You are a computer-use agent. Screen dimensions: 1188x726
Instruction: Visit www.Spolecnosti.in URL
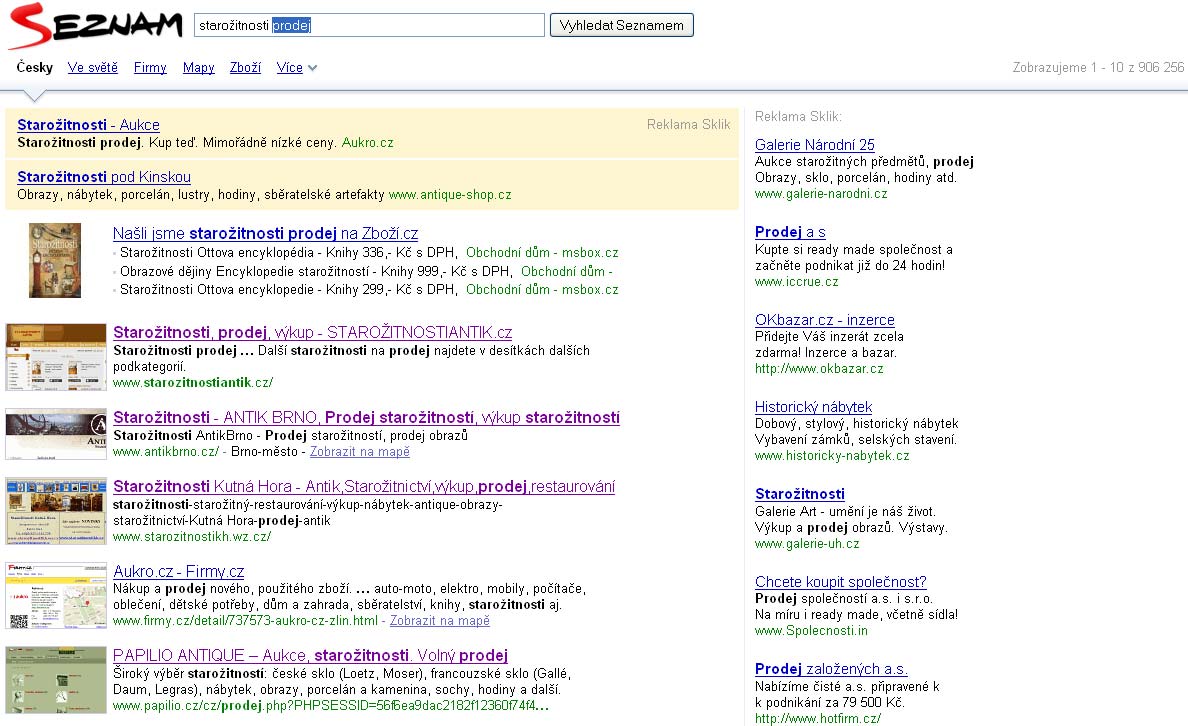tap(811, 631)
